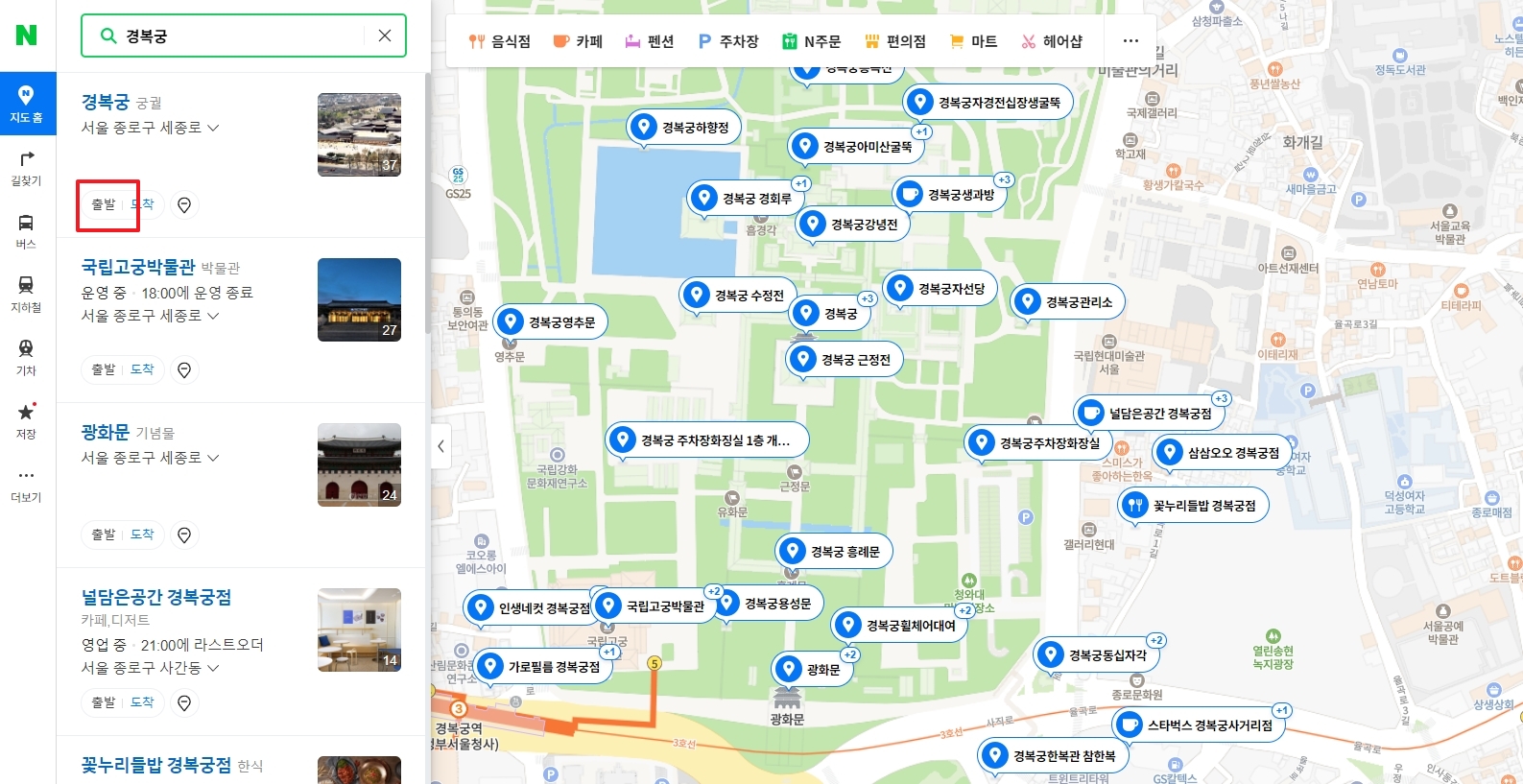Filter map by 주차장 parking
Viewport: 1523px width, 784px height.
[727, 41]
